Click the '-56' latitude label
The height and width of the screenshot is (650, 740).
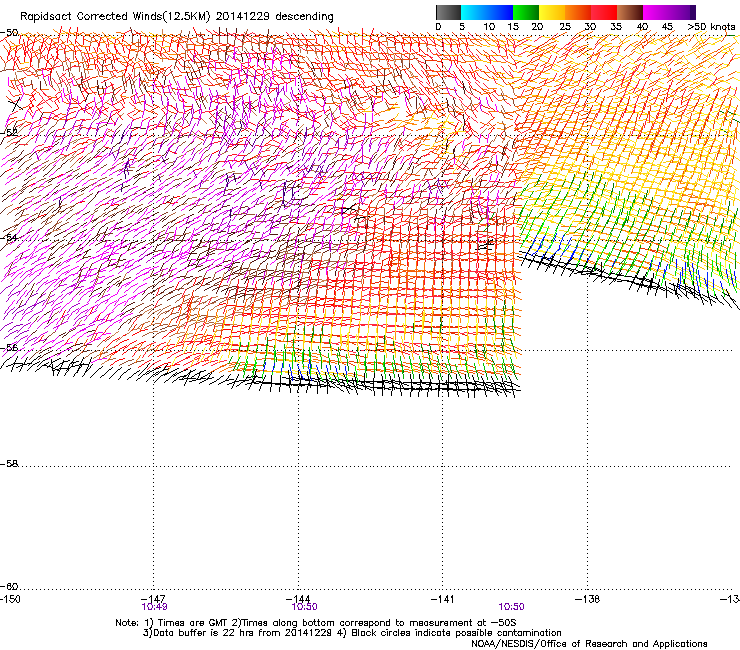9,348
